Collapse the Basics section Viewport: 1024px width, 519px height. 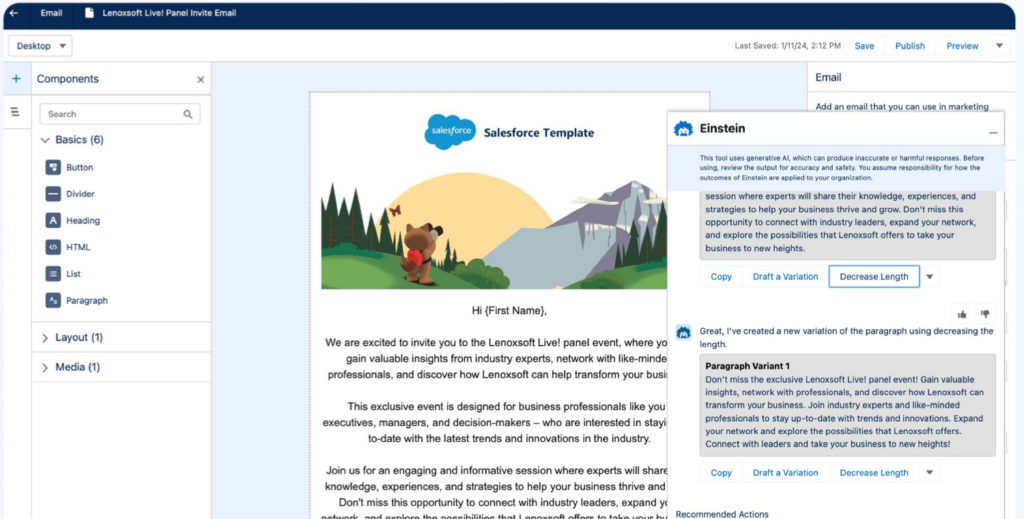(x=45, y=140)
